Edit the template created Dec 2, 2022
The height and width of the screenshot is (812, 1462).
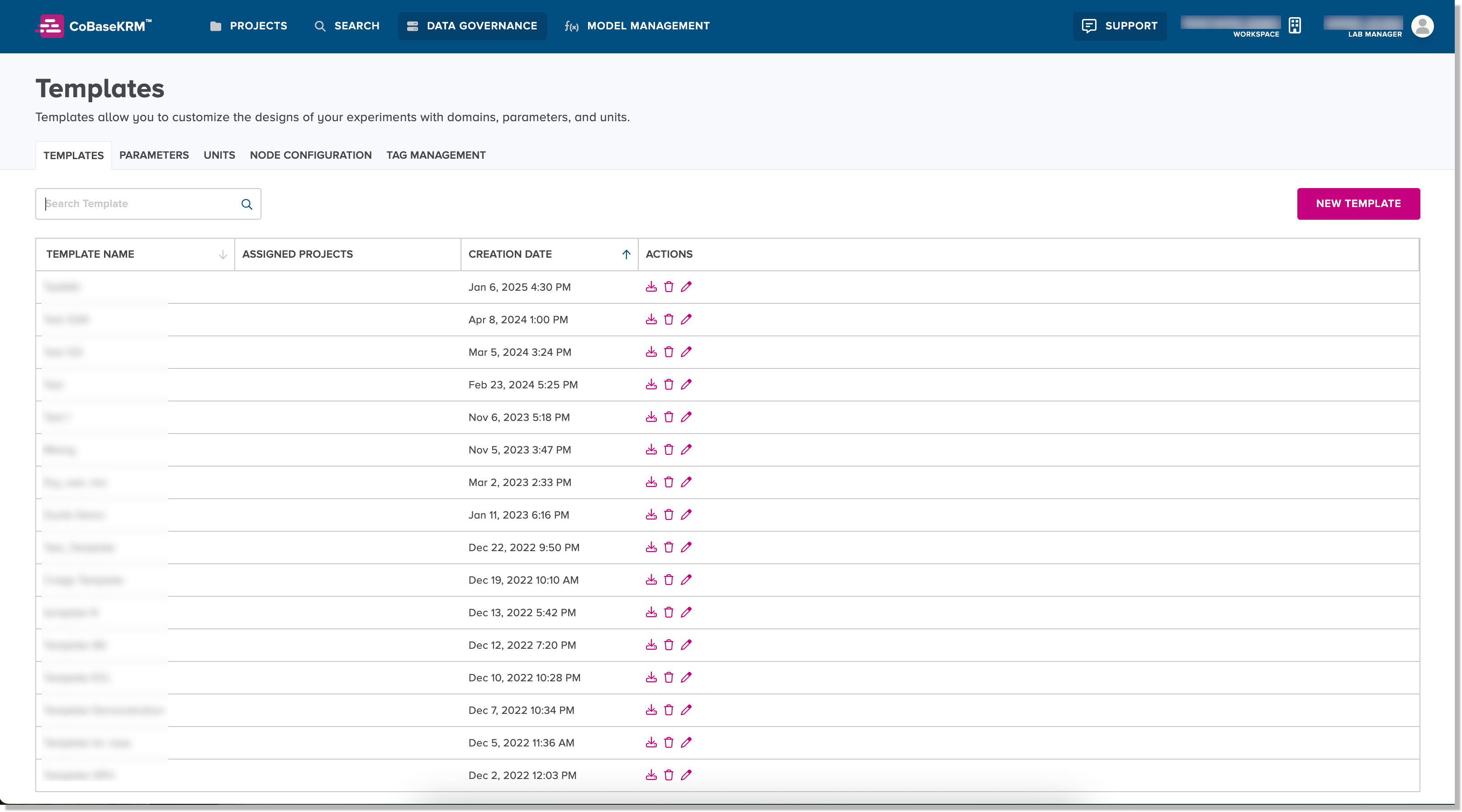click(686, 774)
